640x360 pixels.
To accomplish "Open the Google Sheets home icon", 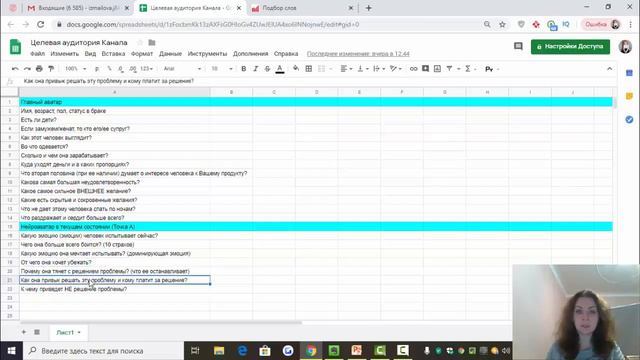I will pos(16,47).
